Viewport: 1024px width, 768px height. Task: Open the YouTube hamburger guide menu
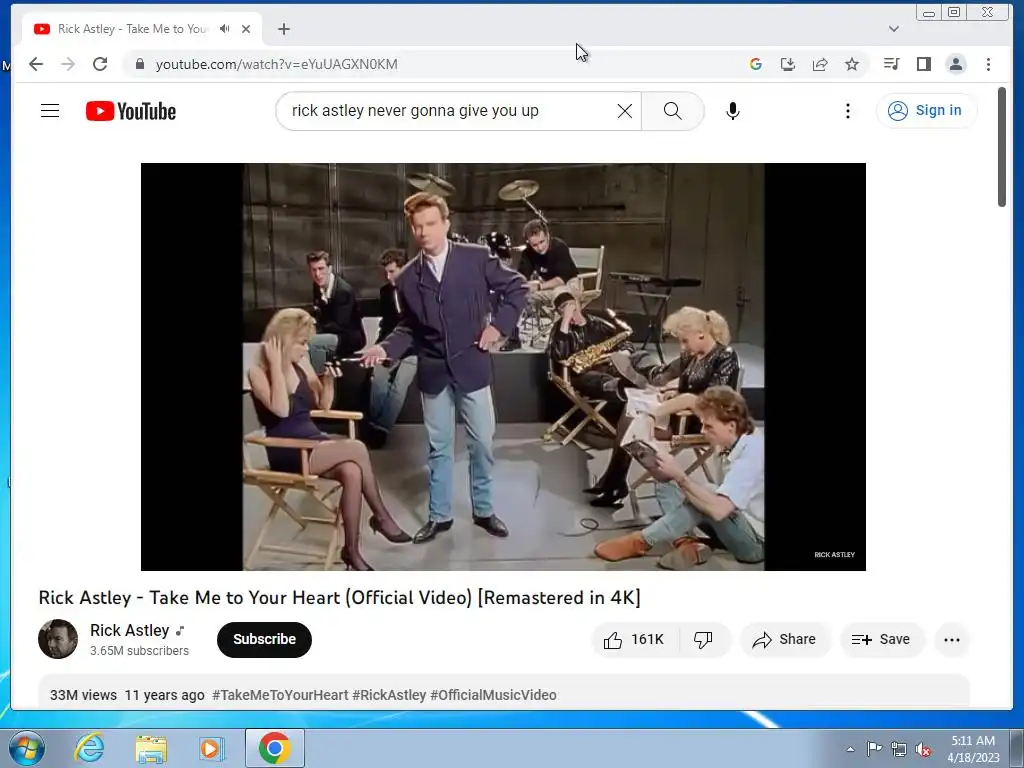pos(50,111)
